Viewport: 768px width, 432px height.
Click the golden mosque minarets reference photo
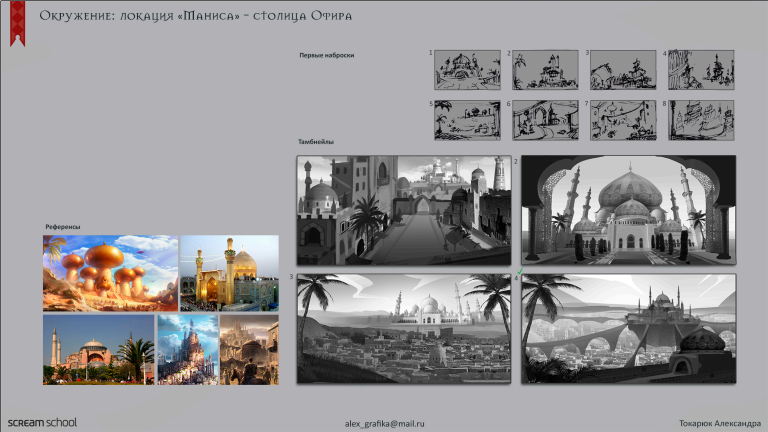click(x=230, y=273)
